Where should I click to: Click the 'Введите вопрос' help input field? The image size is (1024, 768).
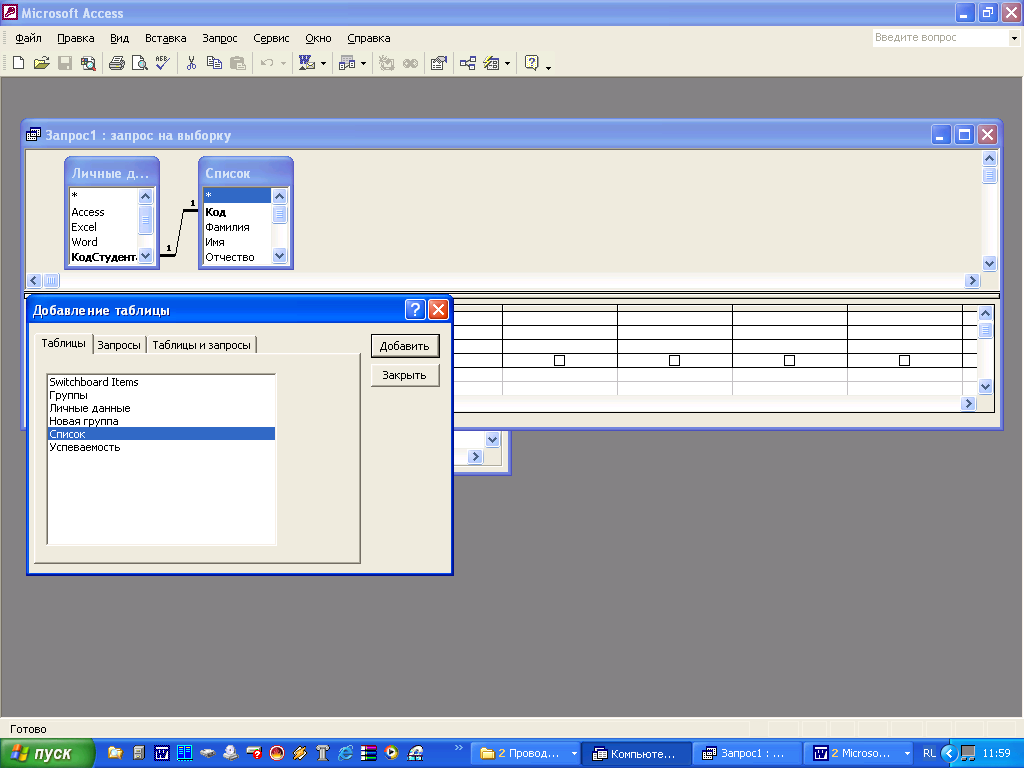click(940, 38)
